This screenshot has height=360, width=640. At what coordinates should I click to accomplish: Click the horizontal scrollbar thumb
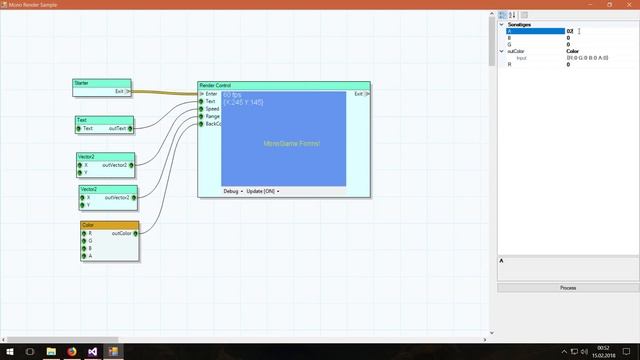pos(62,340)
